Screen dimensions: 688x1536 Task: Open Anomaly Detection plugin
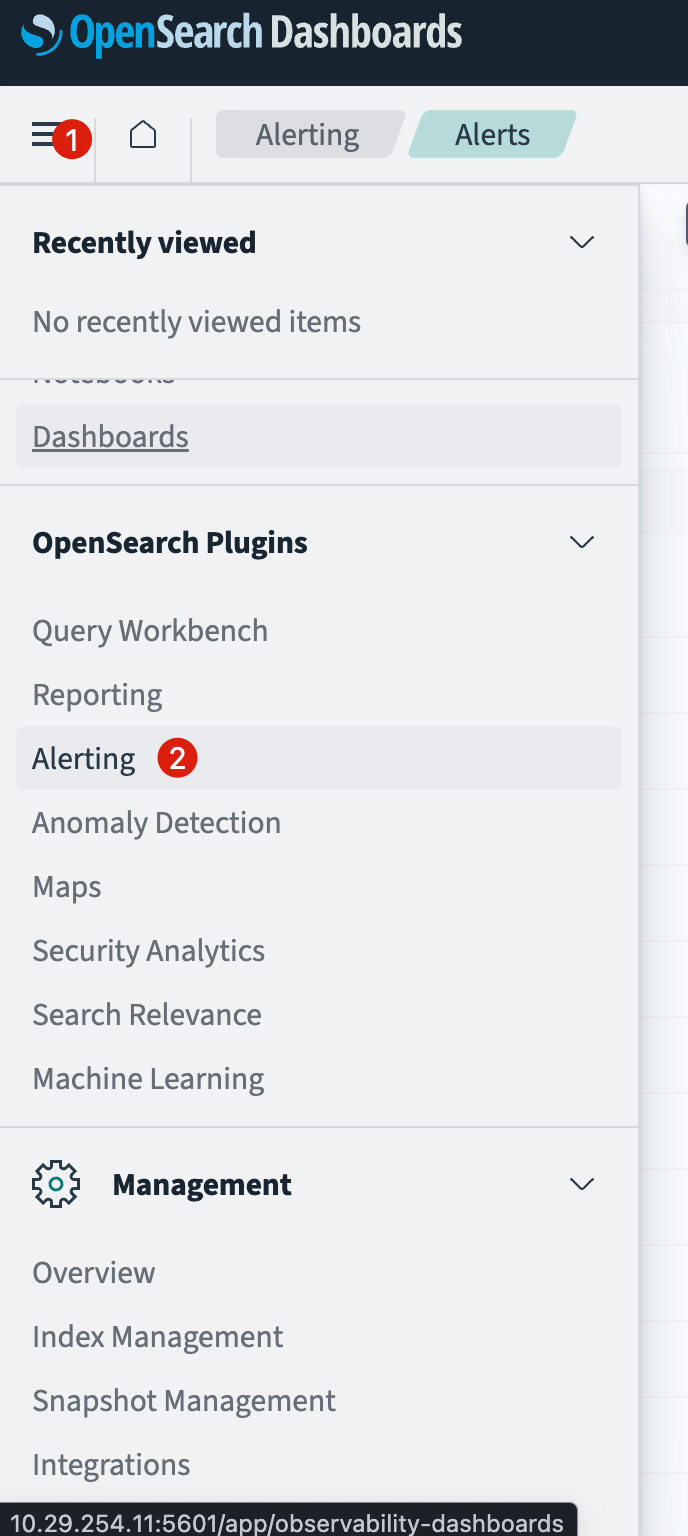coord(156,823)
